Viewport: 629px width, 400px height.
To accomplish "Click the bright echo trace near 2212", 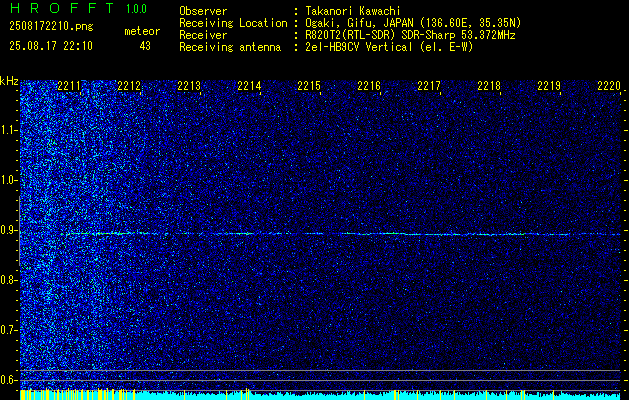I will (116, 233).
